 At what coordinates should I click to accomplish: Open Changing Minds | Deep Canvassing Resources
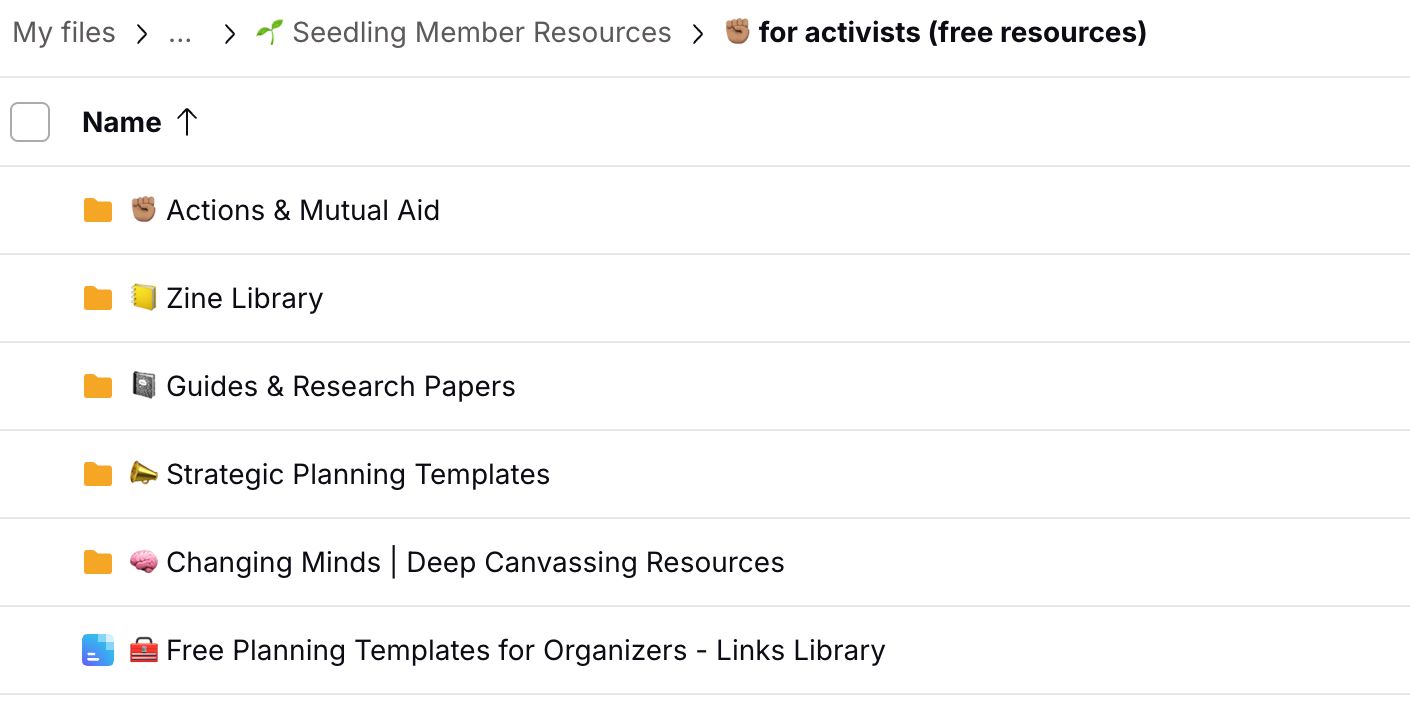[x=475, y=562]
